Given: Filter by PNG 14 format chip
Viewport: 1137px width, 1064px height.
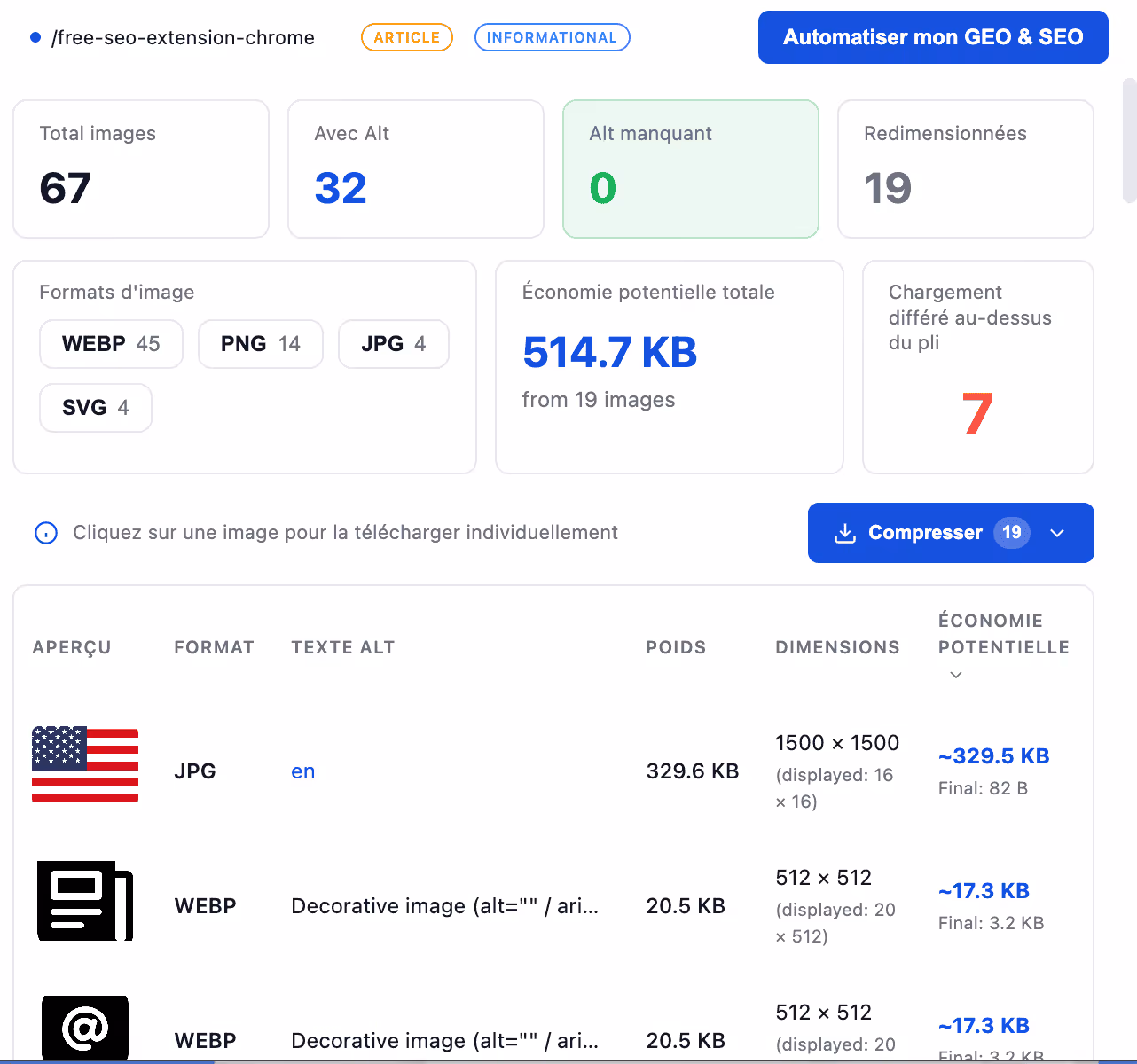Looking at the screenshot, I should tap(261, 344).
